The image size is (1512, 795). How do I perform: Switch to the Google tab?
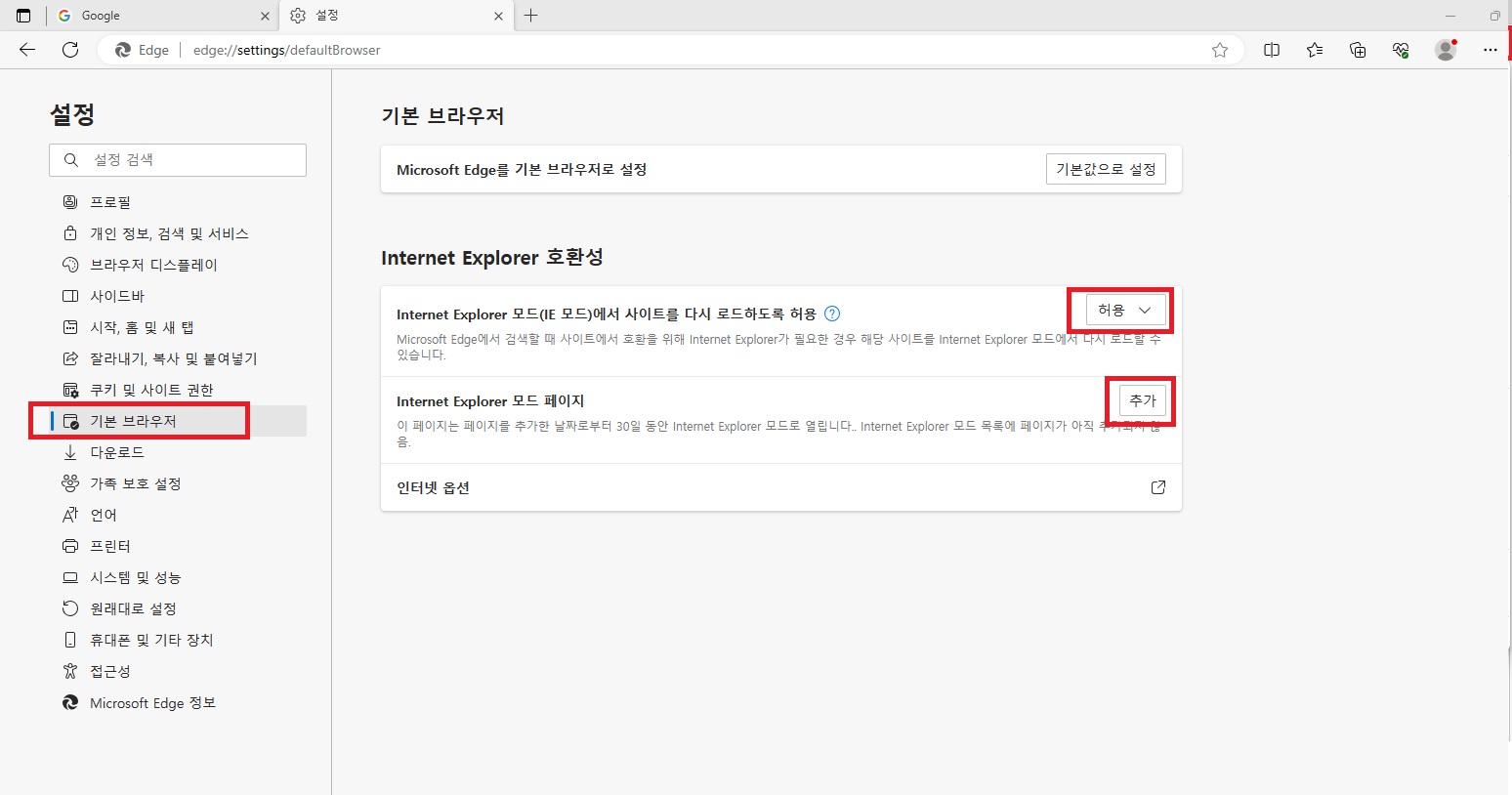(x=162, y=16)
